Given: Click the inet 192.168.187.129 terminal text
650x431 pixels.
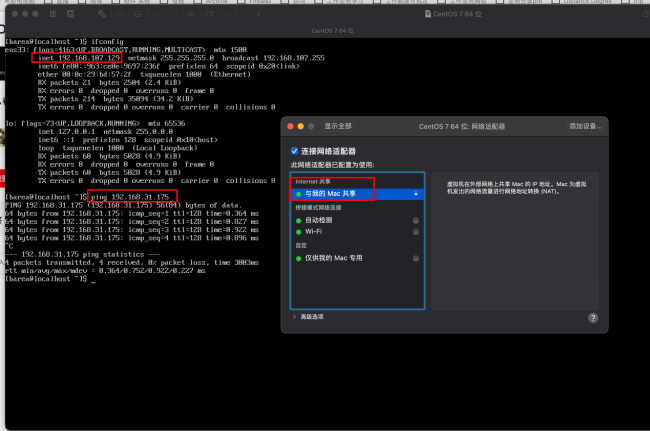Looking at the screenshot, I should coord(79,58).
